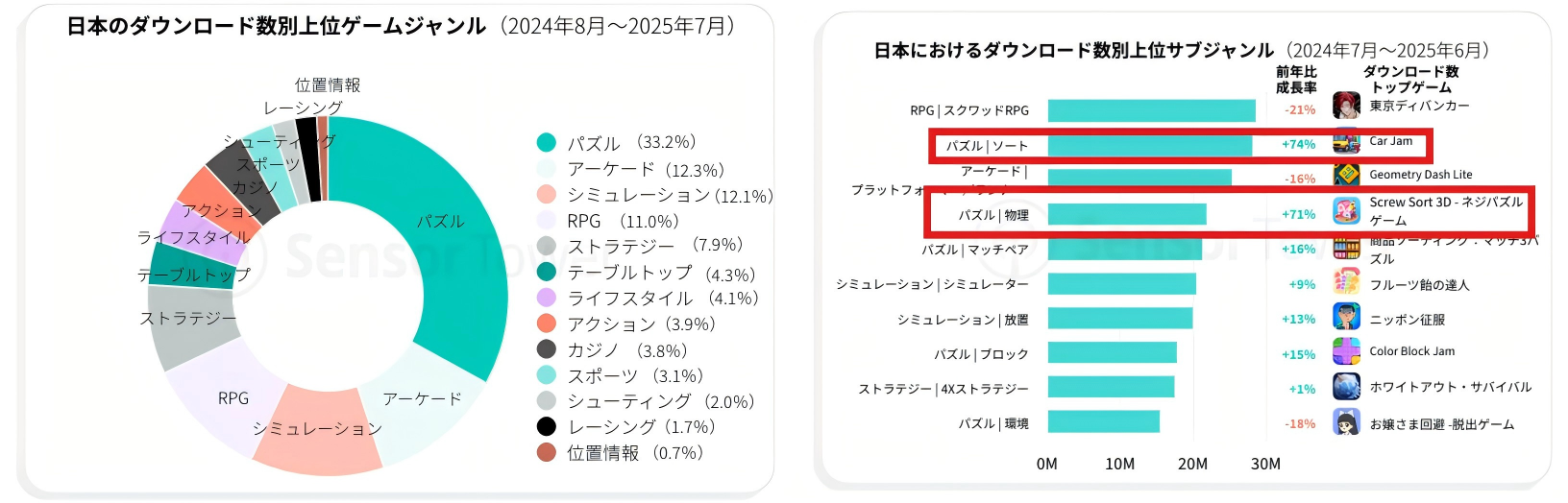Viewport: 1568px width, 503px height.
Task: Click the 東京ディバンカー game icon
Action: point(1346,106)
